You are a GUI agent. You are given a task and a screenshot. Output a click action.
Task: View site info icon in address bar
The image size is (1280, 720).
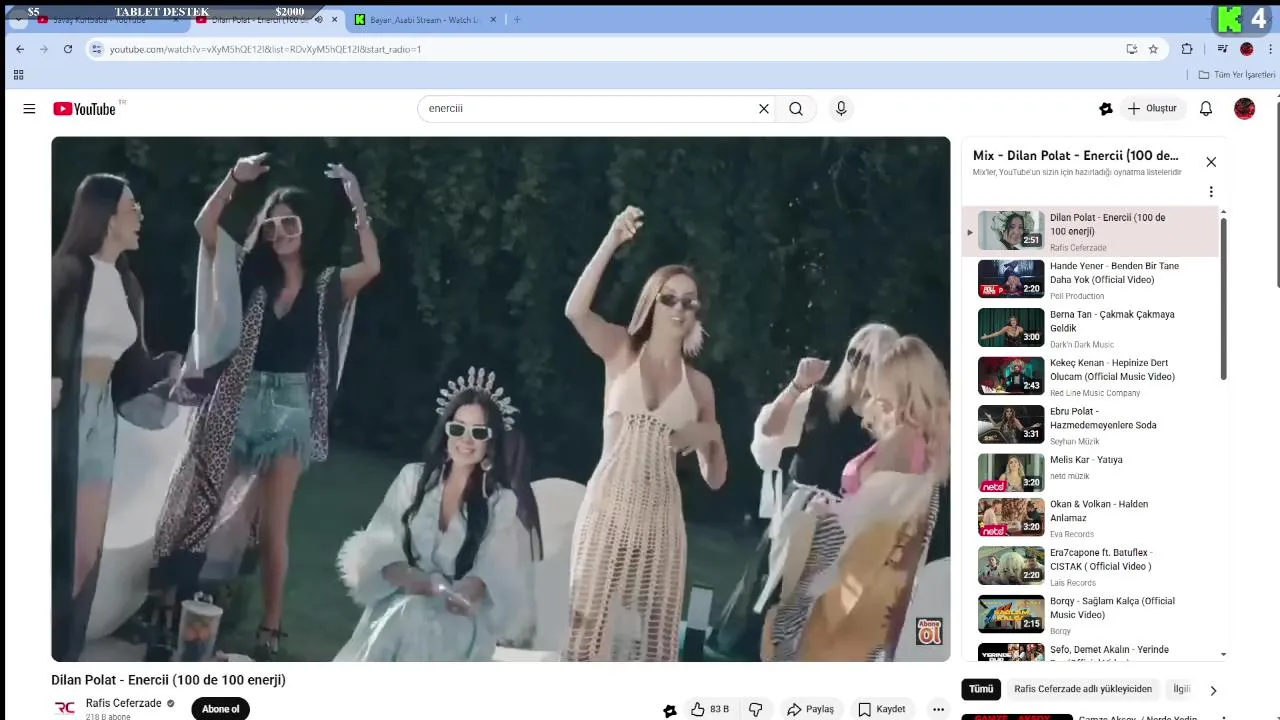(x=96, y=49)
